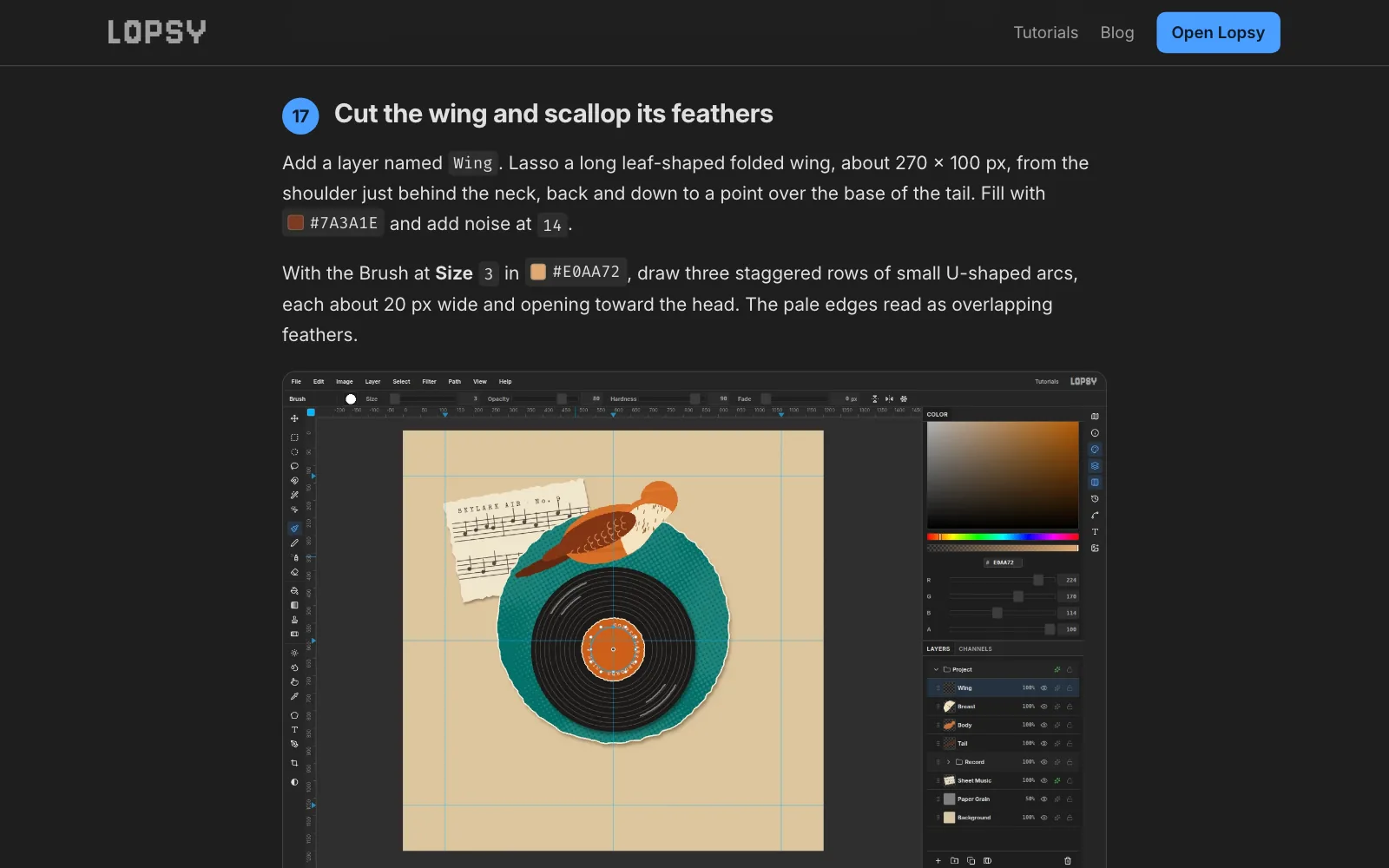The image size is (1389, 868).
Task: Toggle the Layers panel stack icon
Action: tap(1095, 466)
